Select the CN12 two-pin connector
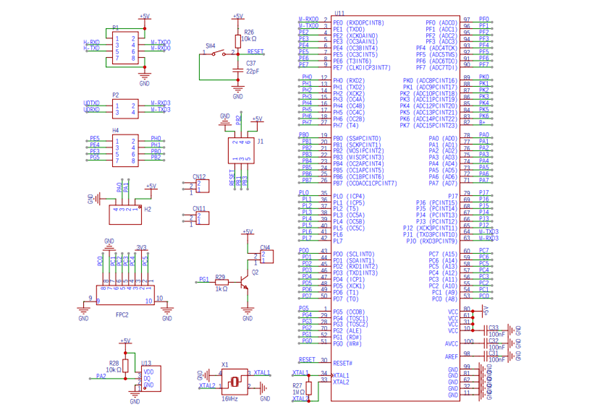The image size is (605, 420). click(203, 186)
